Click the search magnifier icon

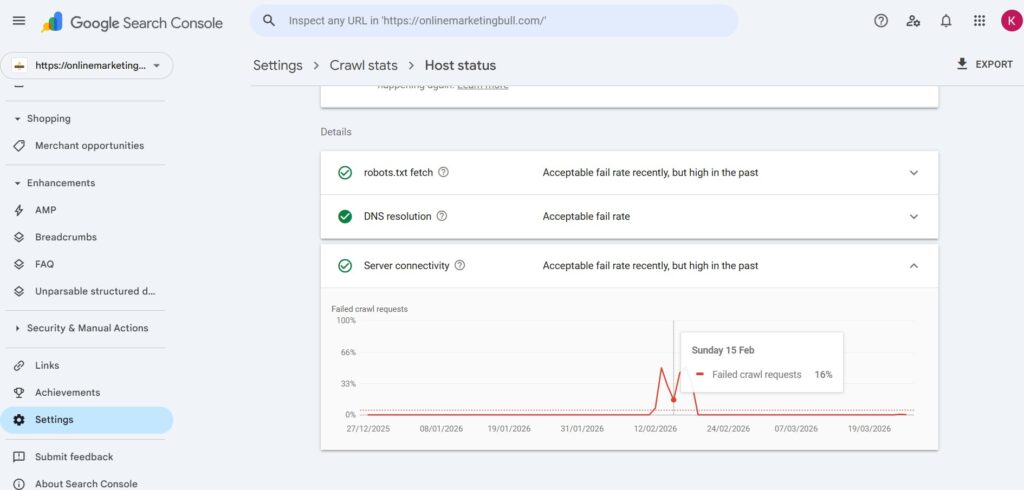(x=269, y=20)
